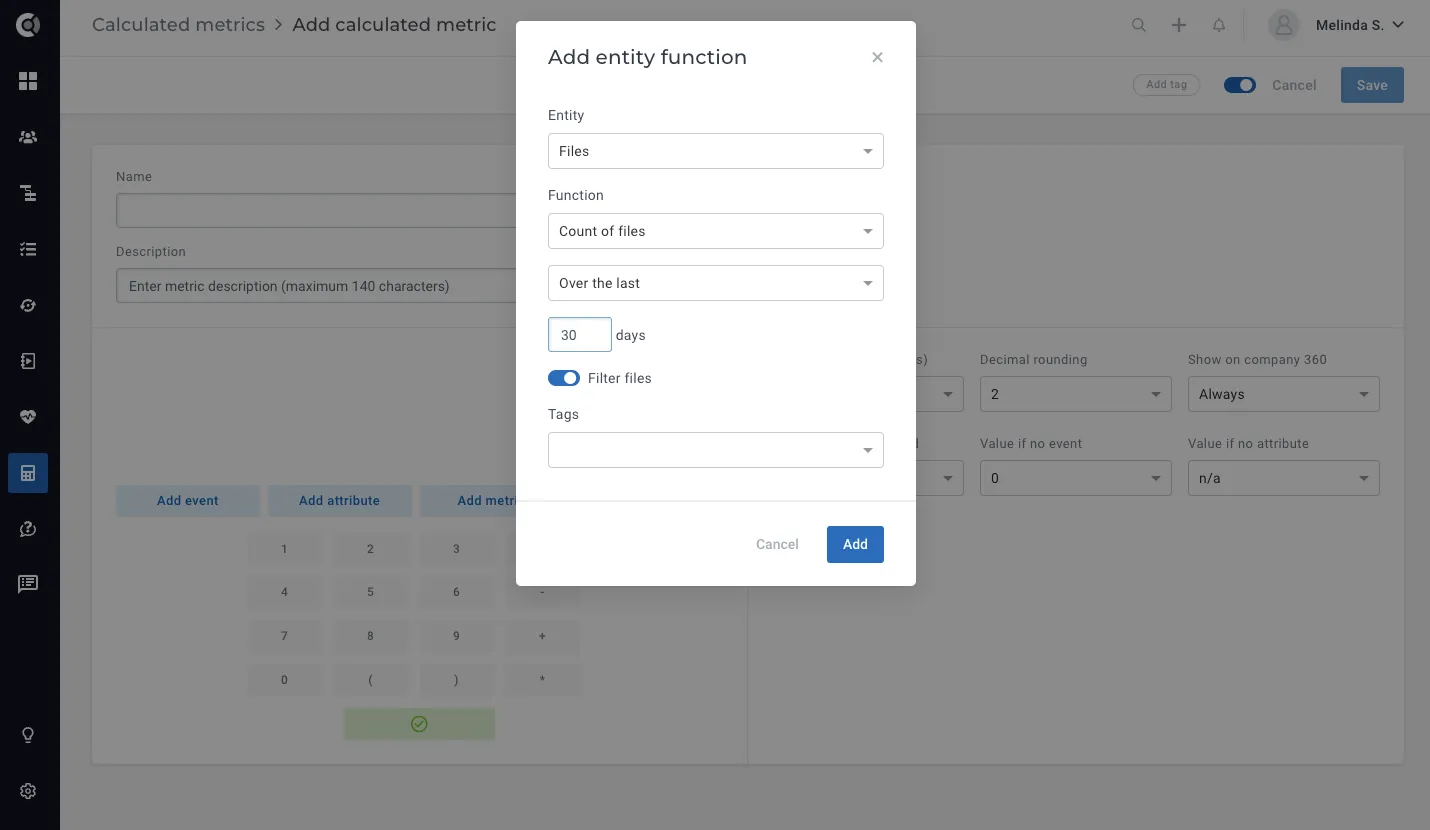
Task: Click the plus add icon in header
Action: 1179,25
